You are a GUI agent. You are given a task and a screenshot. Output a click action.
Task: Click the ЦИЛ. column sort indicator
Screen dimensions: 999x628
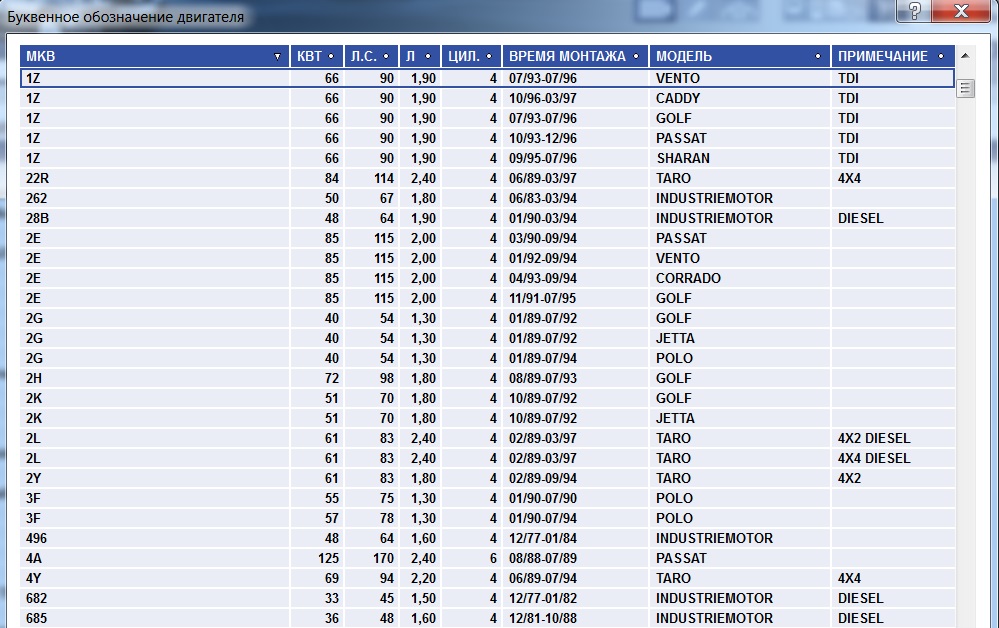(x=487, y=57)
